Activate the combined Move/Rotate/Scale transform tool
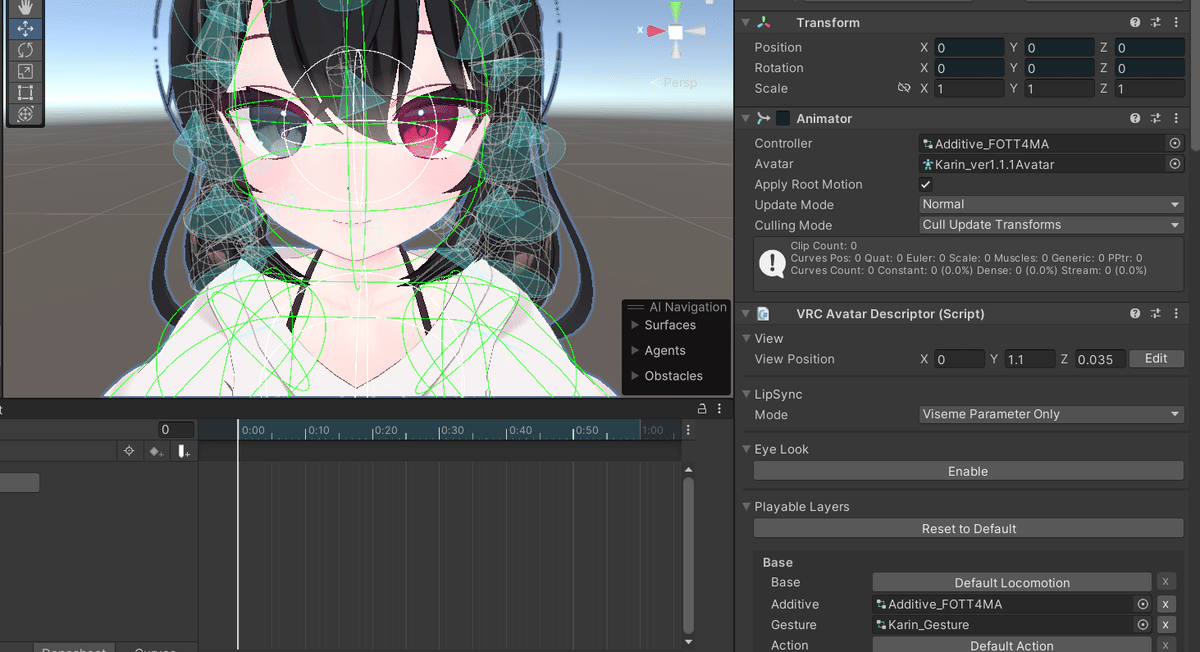The image size is (1200, 652). click(x=25, y=114)
